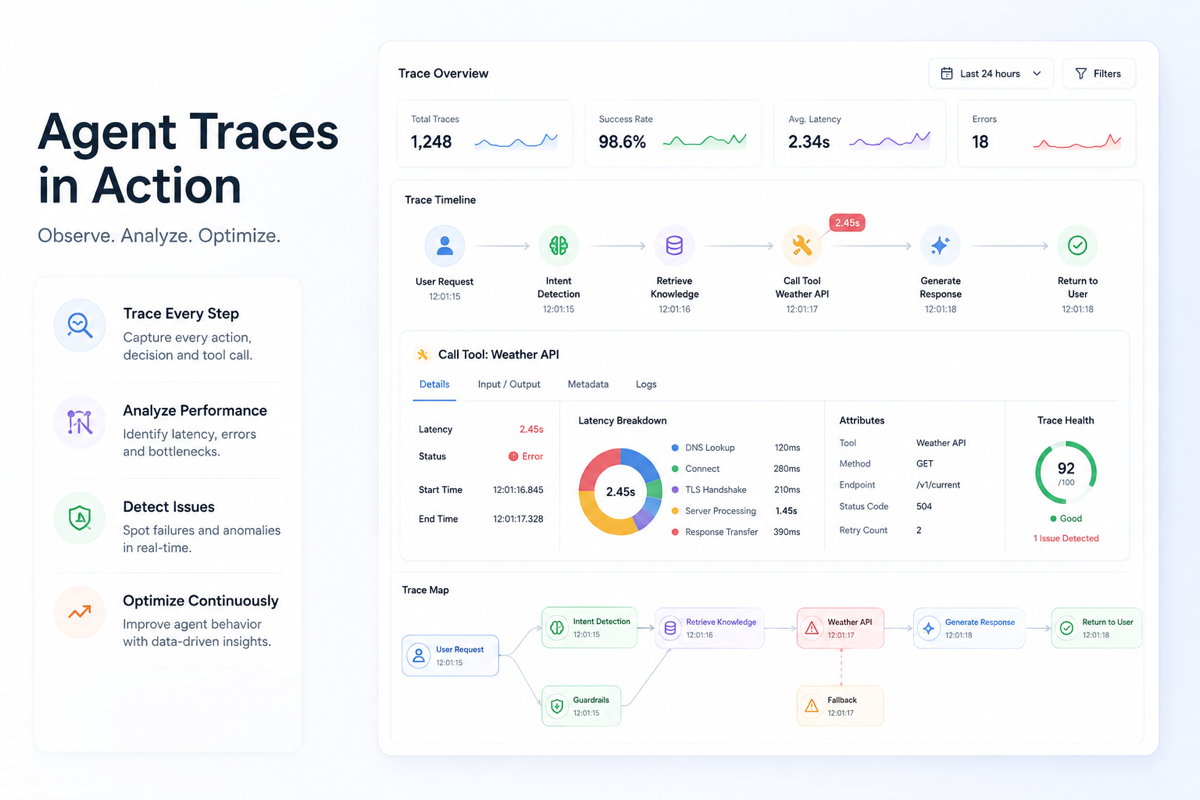Click the latency breakdown donut chart center
The width and height of the screenshot is (1200, 800).
620,492
